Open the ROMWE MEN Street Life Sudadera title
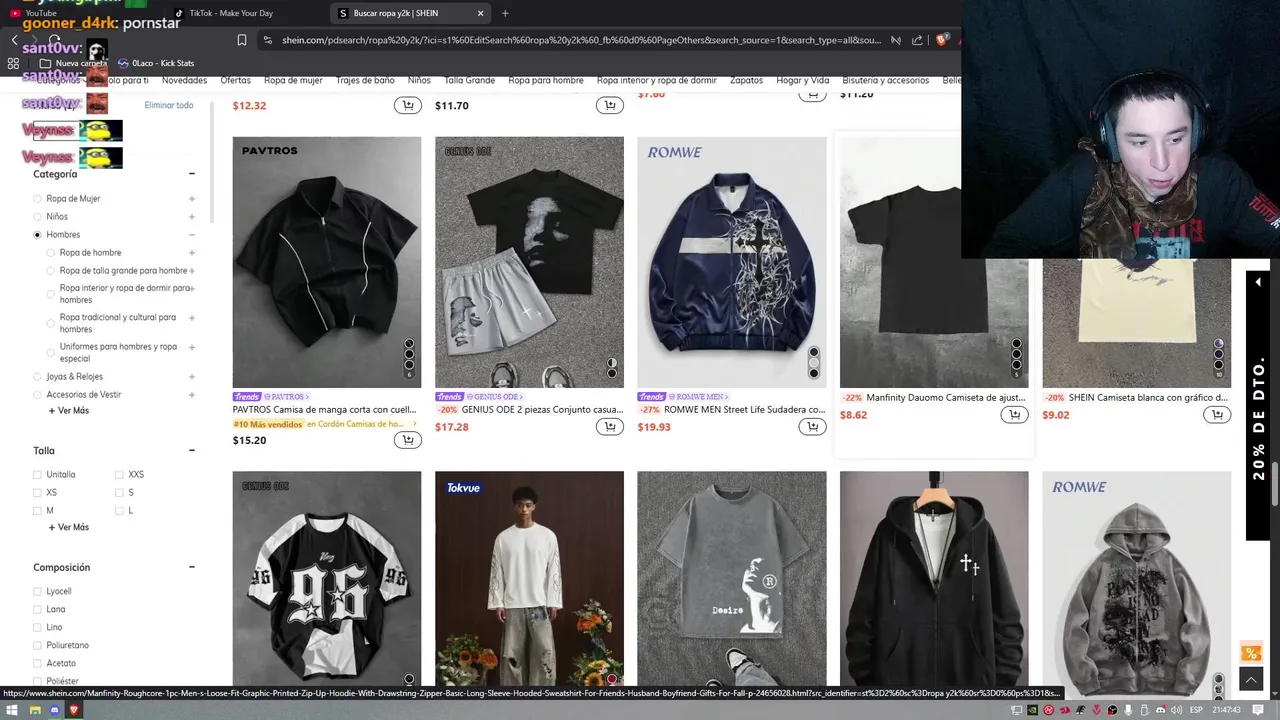 click(x=744, y=410)
